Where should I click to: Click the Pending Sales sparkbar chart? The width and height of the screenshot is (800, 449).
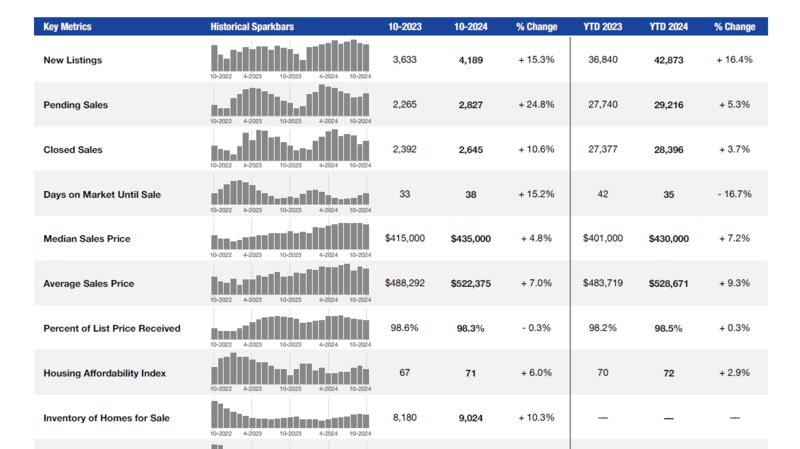[x=290, y=101]
